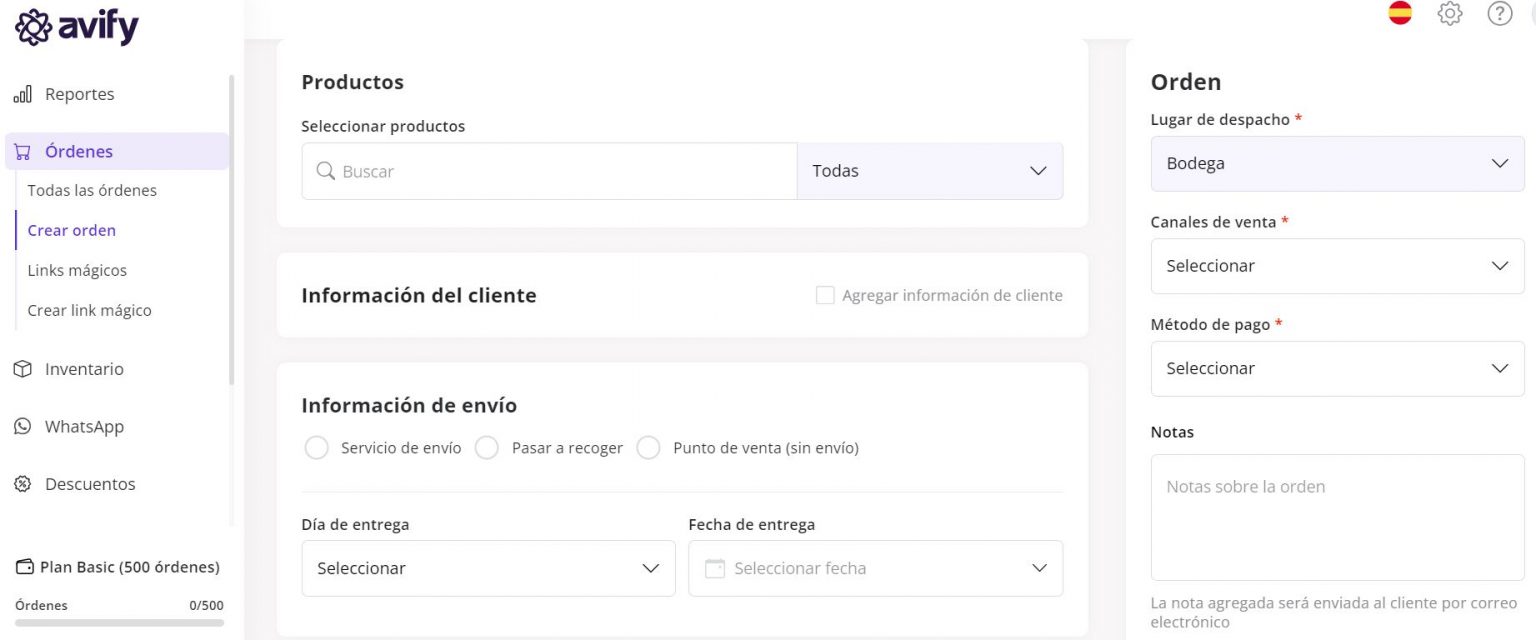Open the settings gear icon
Image resolution: width=1536 pixels, height=640 pixels.
pyautogui.click(x=1449, y=14)
